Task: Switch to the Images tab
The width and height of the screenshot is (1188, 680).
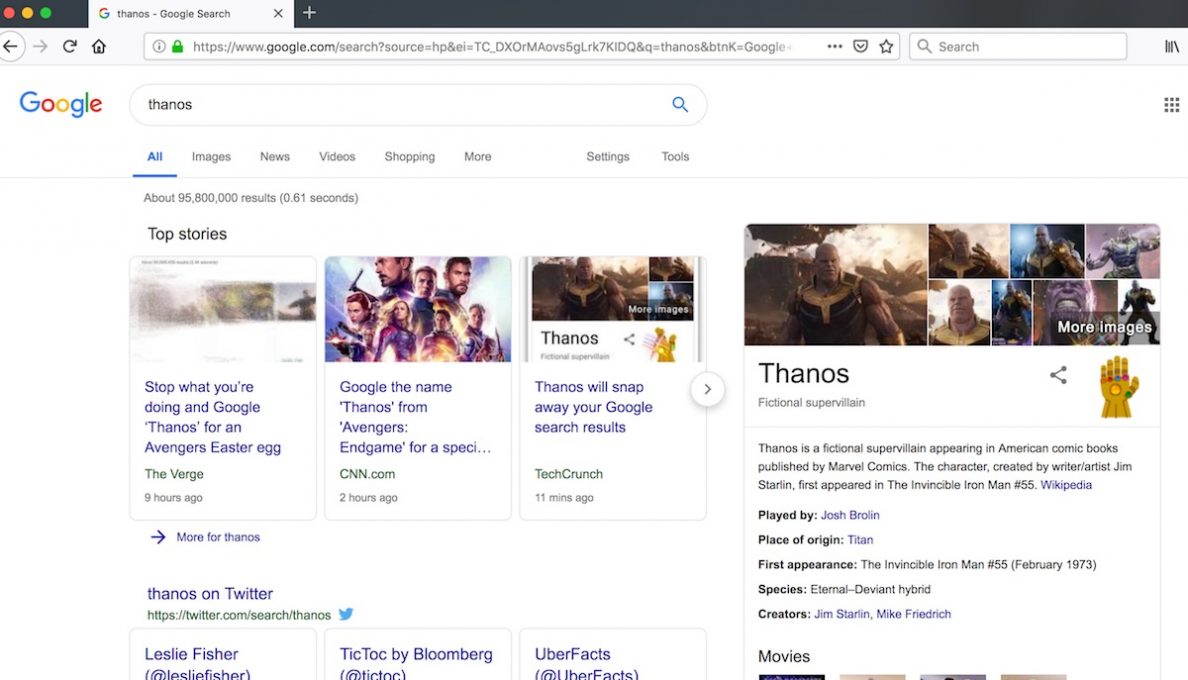Action: coord(211,157)
